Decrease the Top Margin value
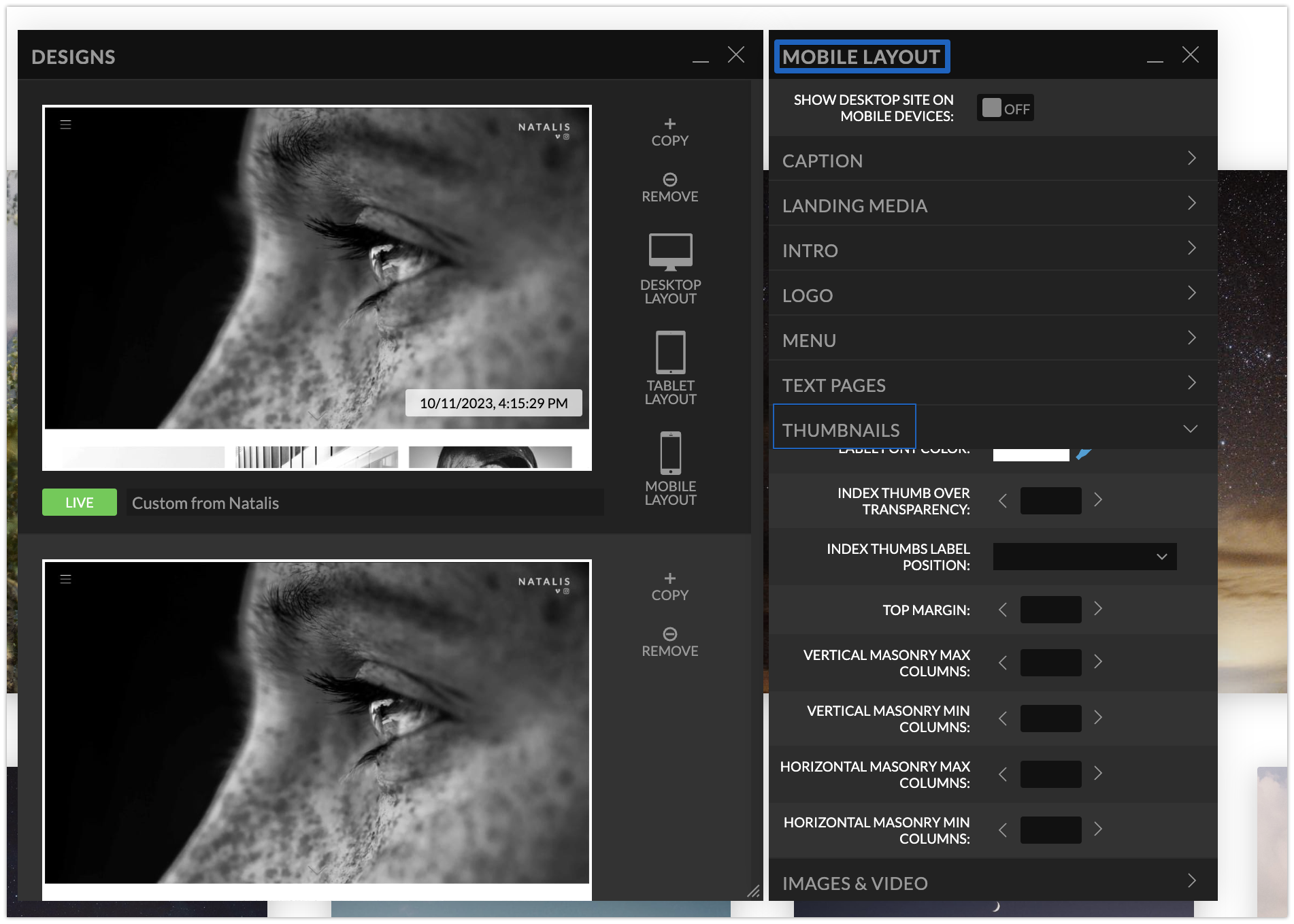The width and height of the screenshot is (1294, 924). pos(1003,610)
